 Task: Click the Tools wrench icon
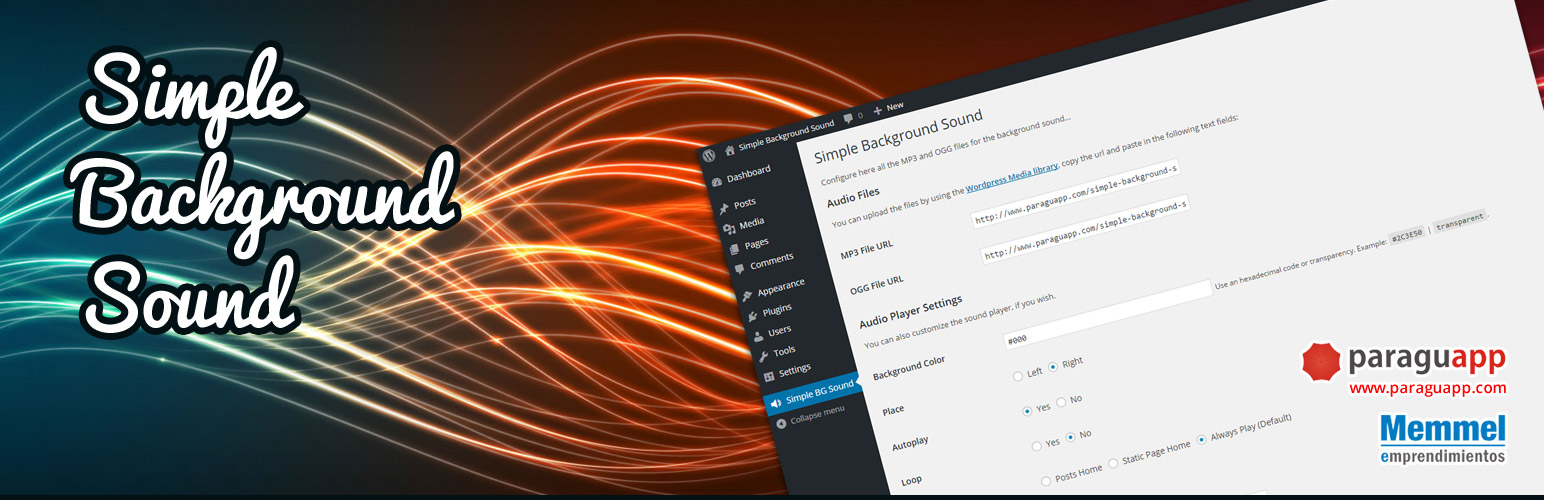[x=763, y=356]
